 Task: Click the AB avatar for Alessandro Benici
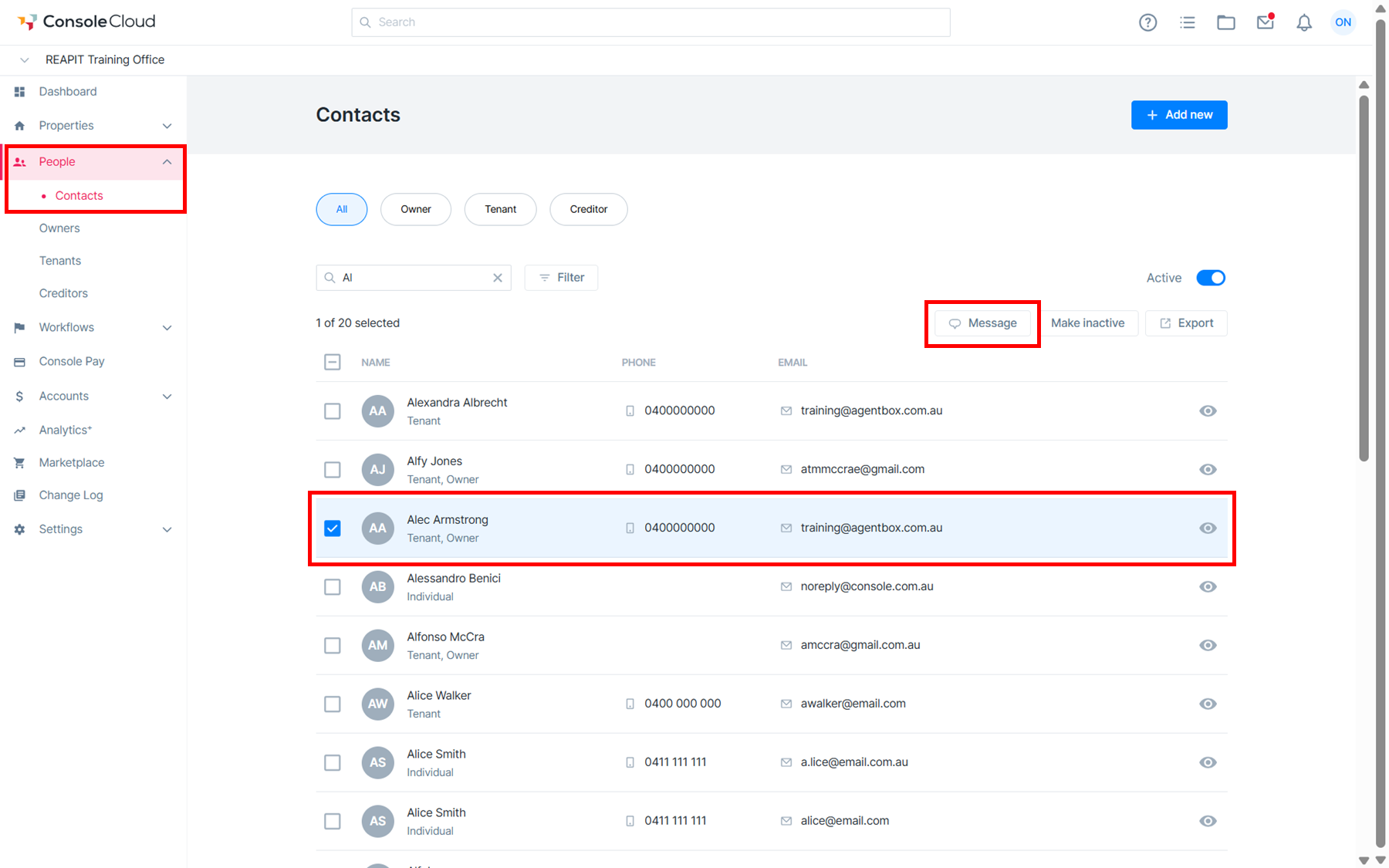pyautogui.click(x=377, y=586)
